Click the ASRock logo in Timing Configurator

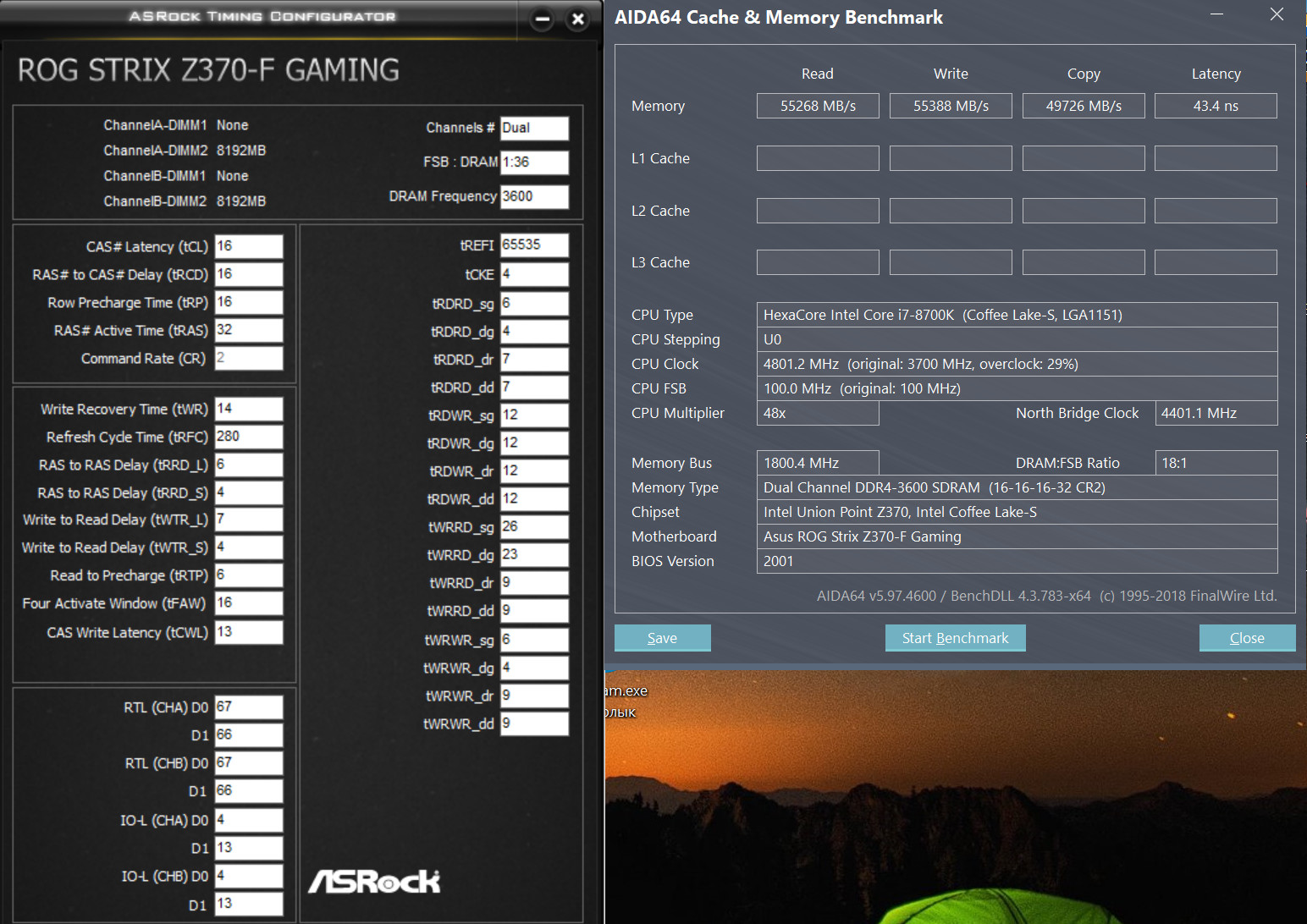374,882
